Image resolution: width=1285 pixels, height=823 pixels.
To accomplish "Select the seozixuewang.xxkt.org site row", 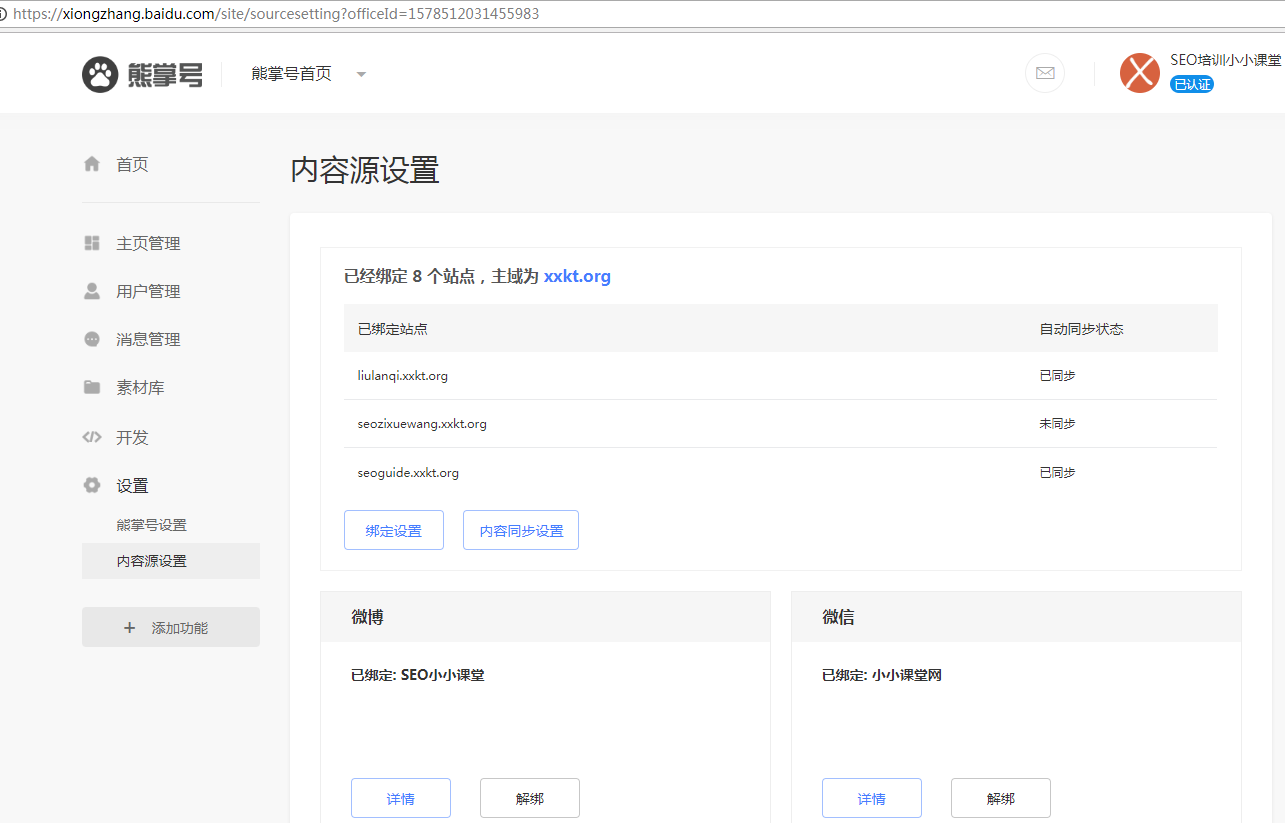I will pyautogui.click(x=781, y=424).
